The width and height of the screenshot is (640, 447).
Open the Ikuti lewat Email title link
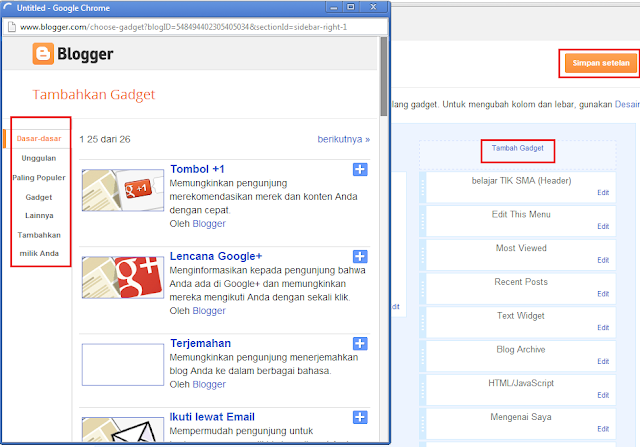point(212,417)
